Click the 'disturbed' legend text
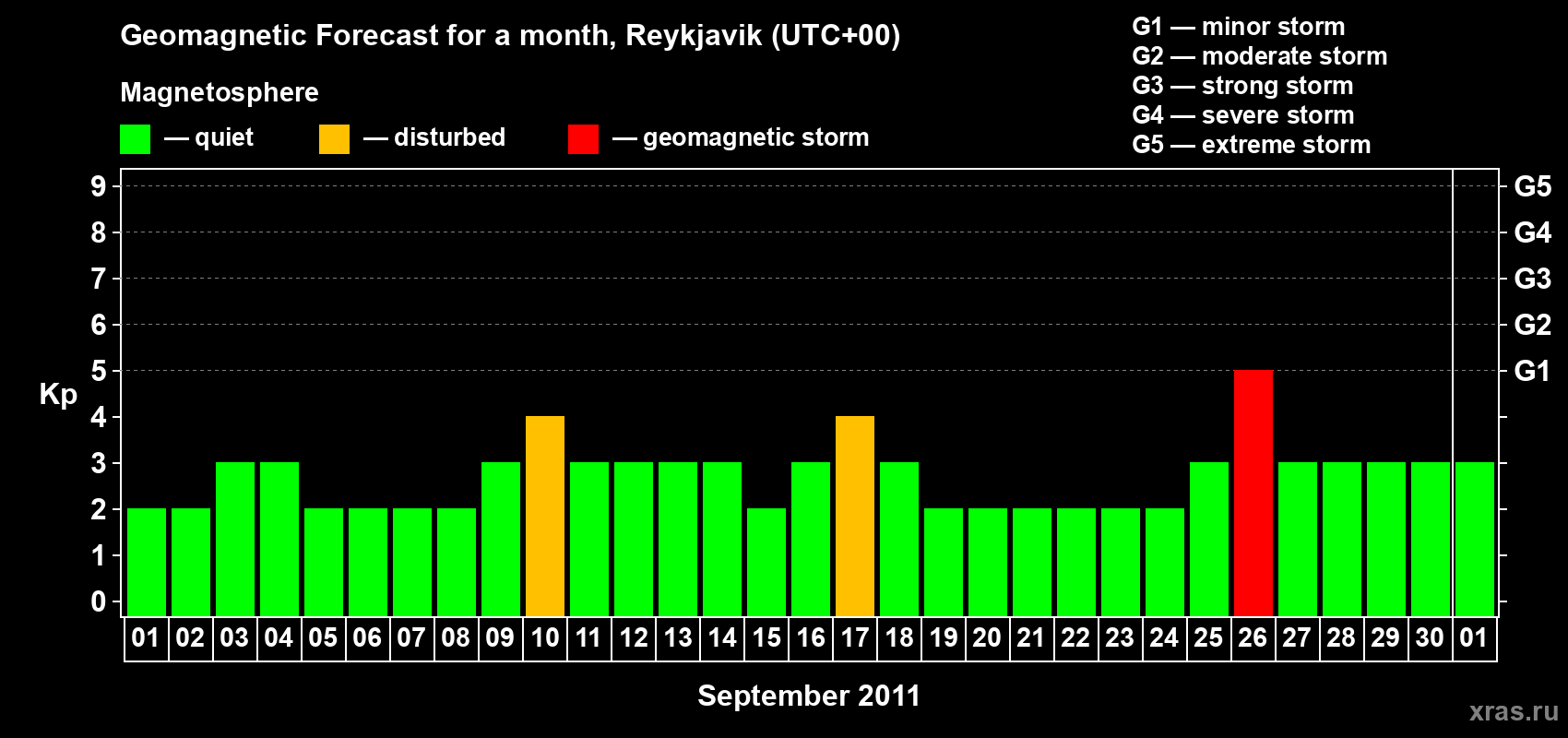Image resolution: width=1568 pixels, height=738 pixels. click(x=450, y=137)
